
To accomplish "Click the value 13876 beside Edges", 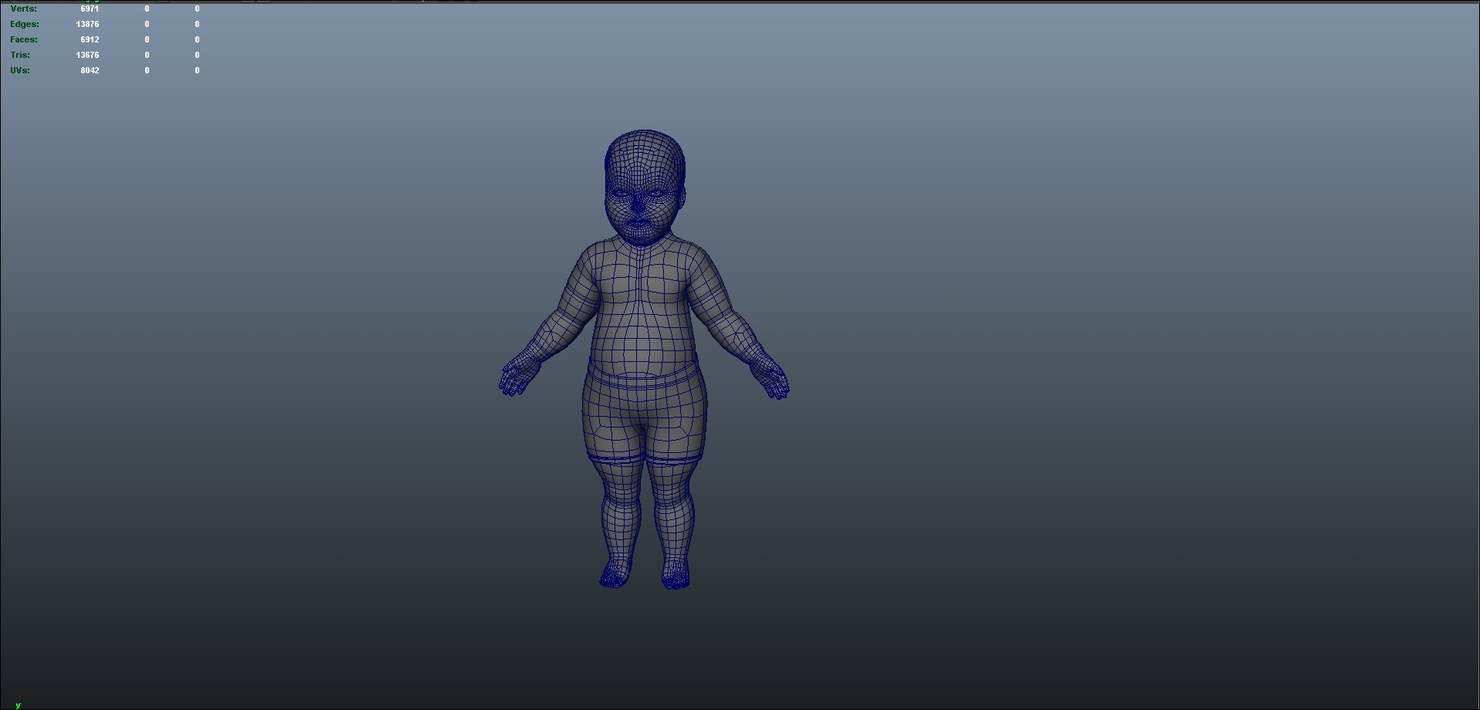I will (88, 23).
